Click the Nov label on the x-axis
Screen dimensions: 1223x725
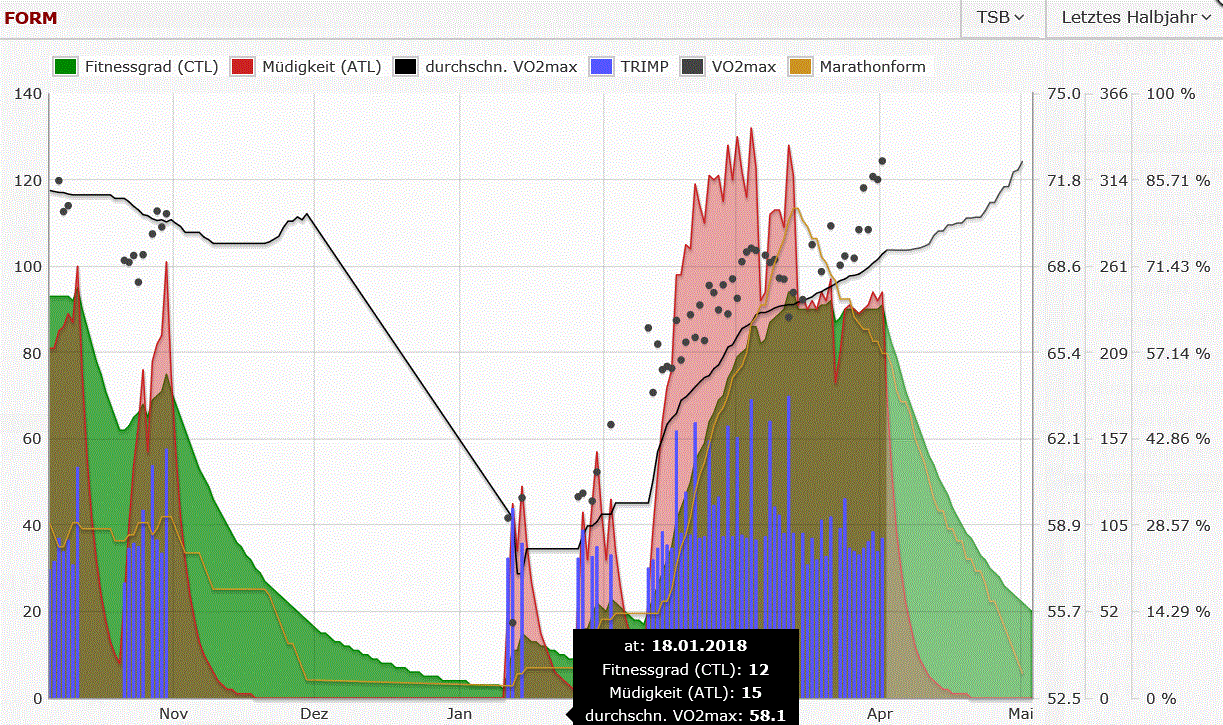tap(173, 714)
